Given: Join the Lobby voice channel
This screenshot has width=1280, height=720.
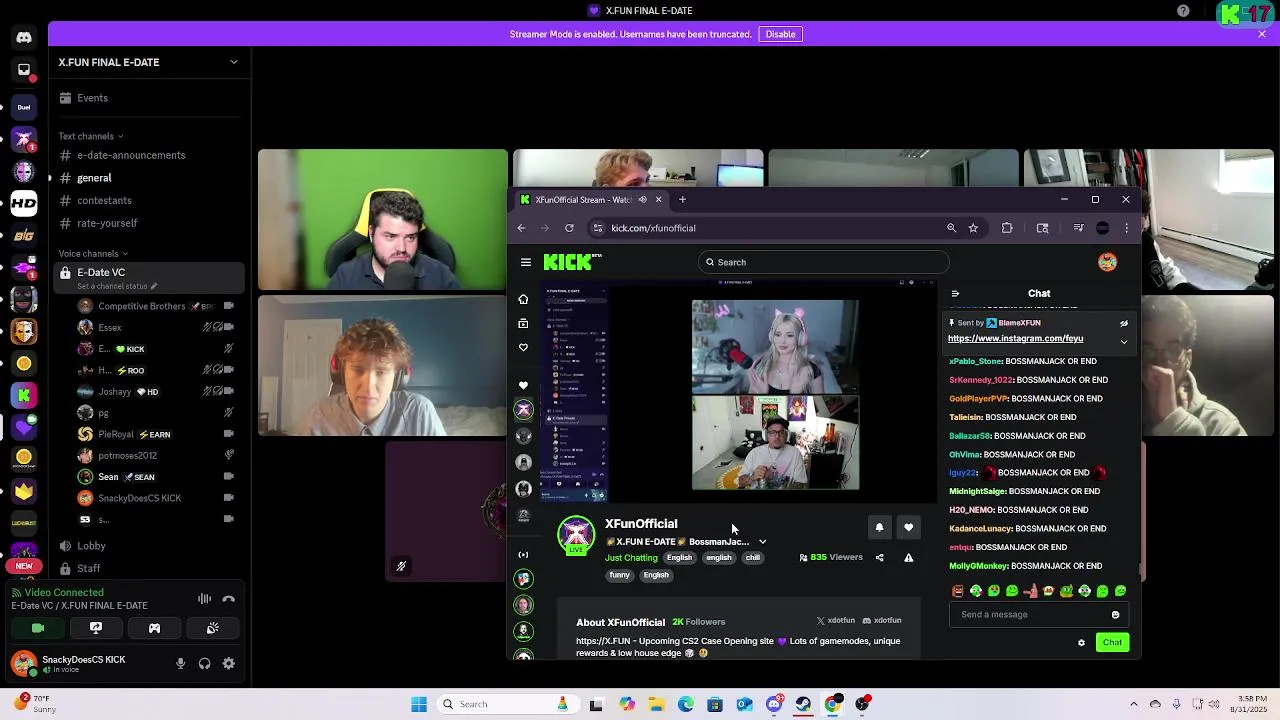Looking at the screenshot, I should (148, 546).
